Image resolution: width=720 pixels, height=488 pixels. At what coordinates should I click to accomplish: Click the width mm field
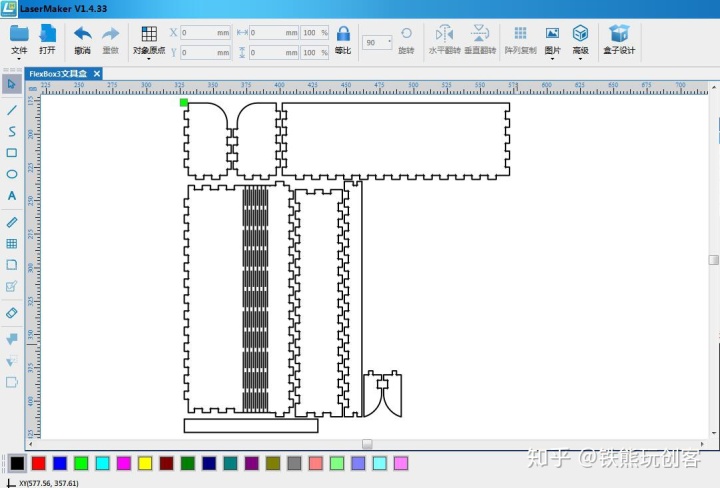tap(274, 33)
